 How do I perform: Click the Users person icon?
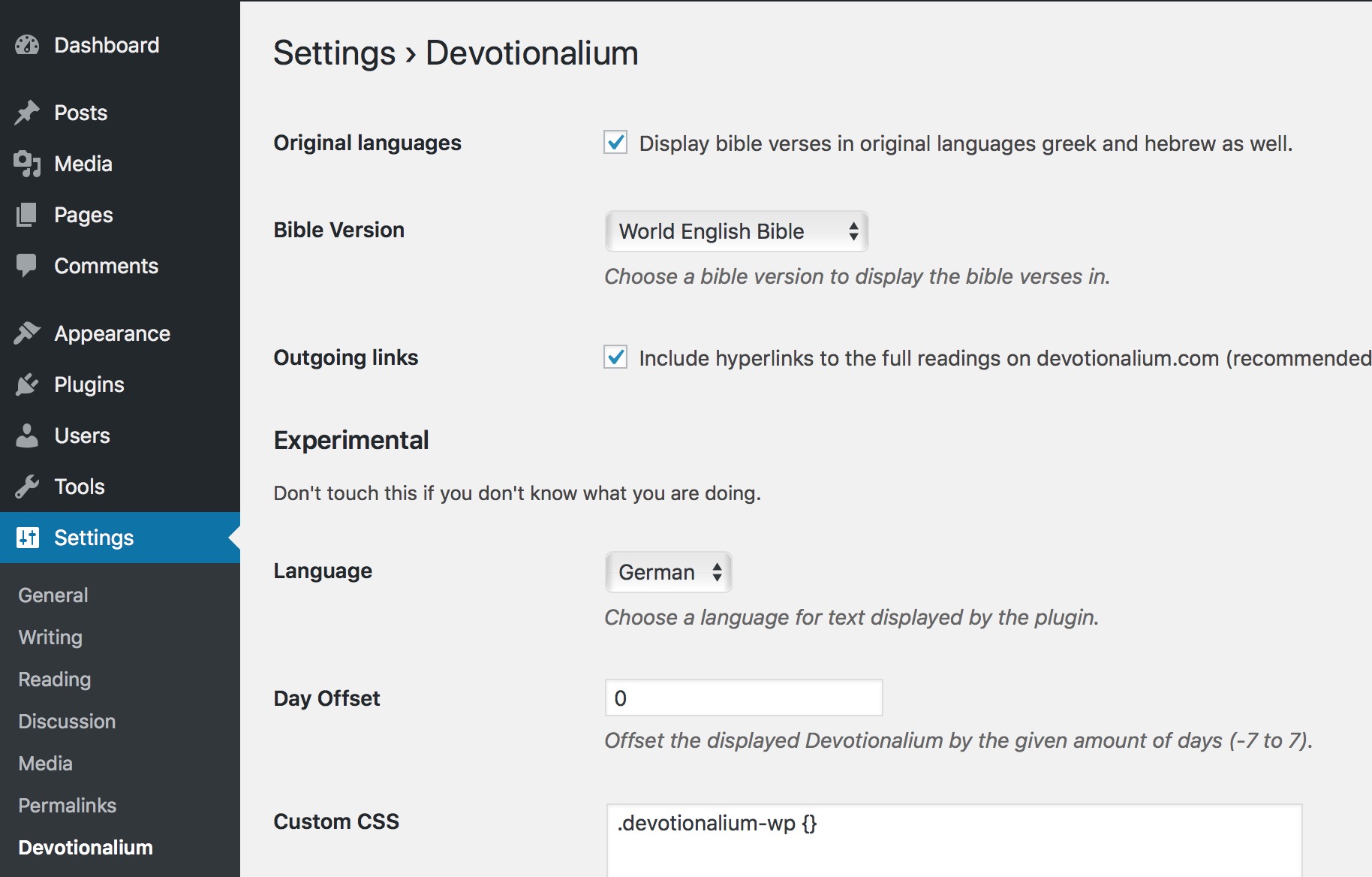(x=27, y=435)
